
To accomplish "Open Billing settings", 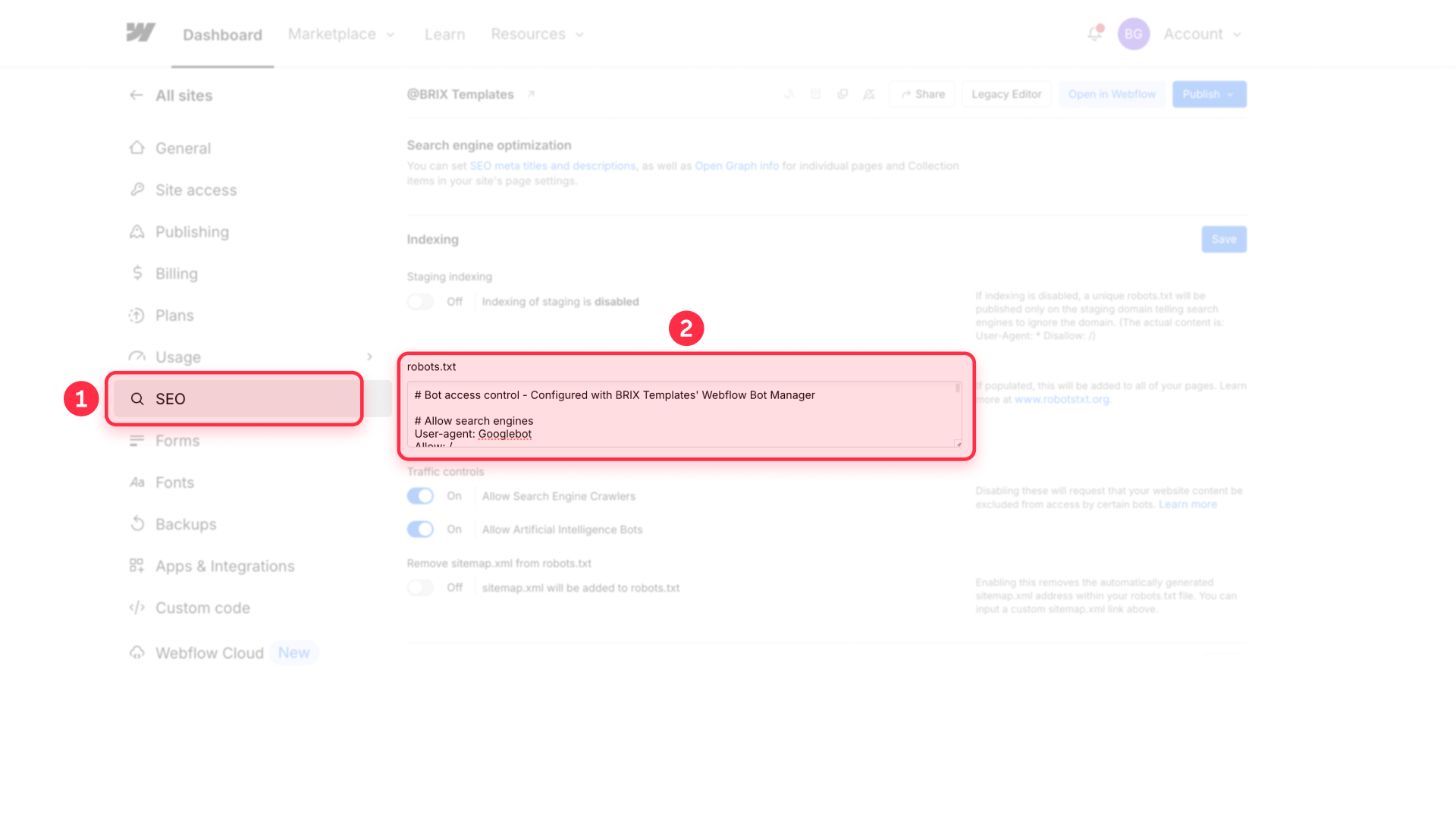I will (x=177, y=273).
